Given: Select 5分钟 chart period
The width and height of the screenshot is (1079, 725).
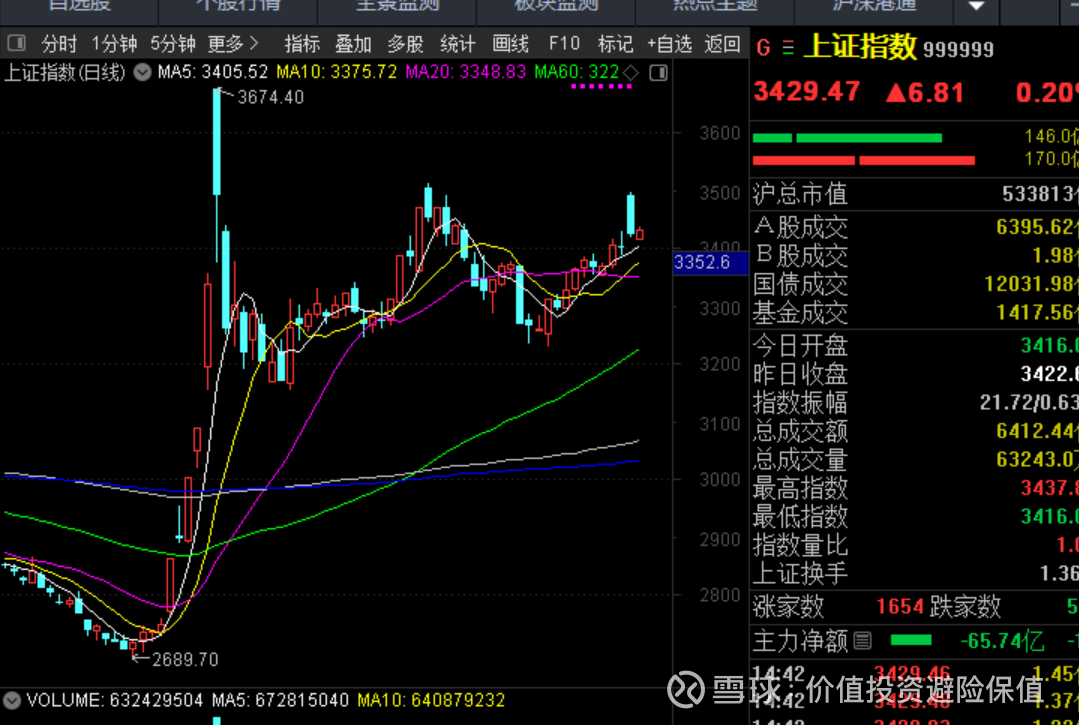Looking at the screenshot, I should click(x=173, y=44).
